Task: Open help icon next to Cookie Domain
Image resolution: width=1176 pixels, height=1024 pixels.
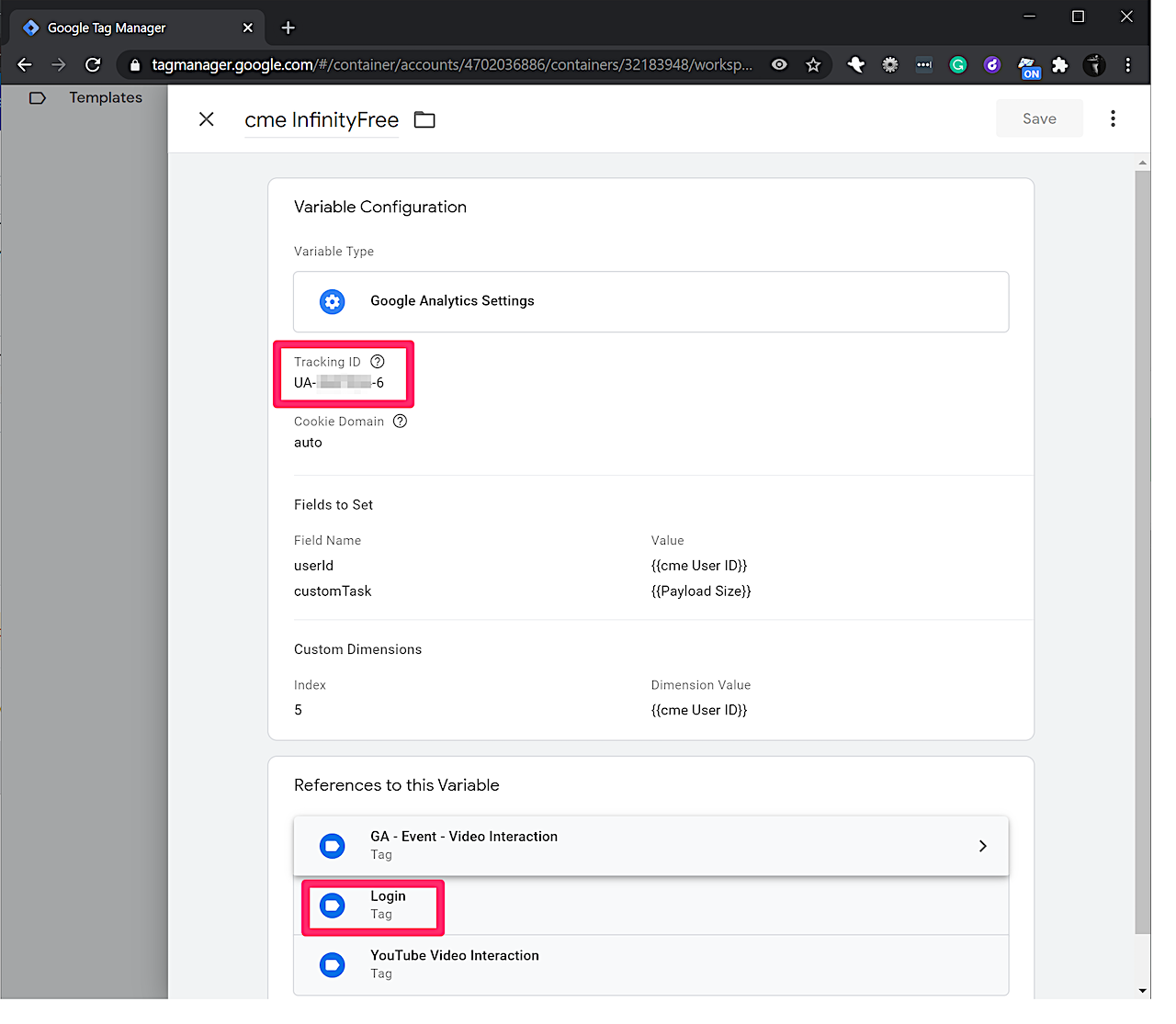Action: (x=400, y=422)
